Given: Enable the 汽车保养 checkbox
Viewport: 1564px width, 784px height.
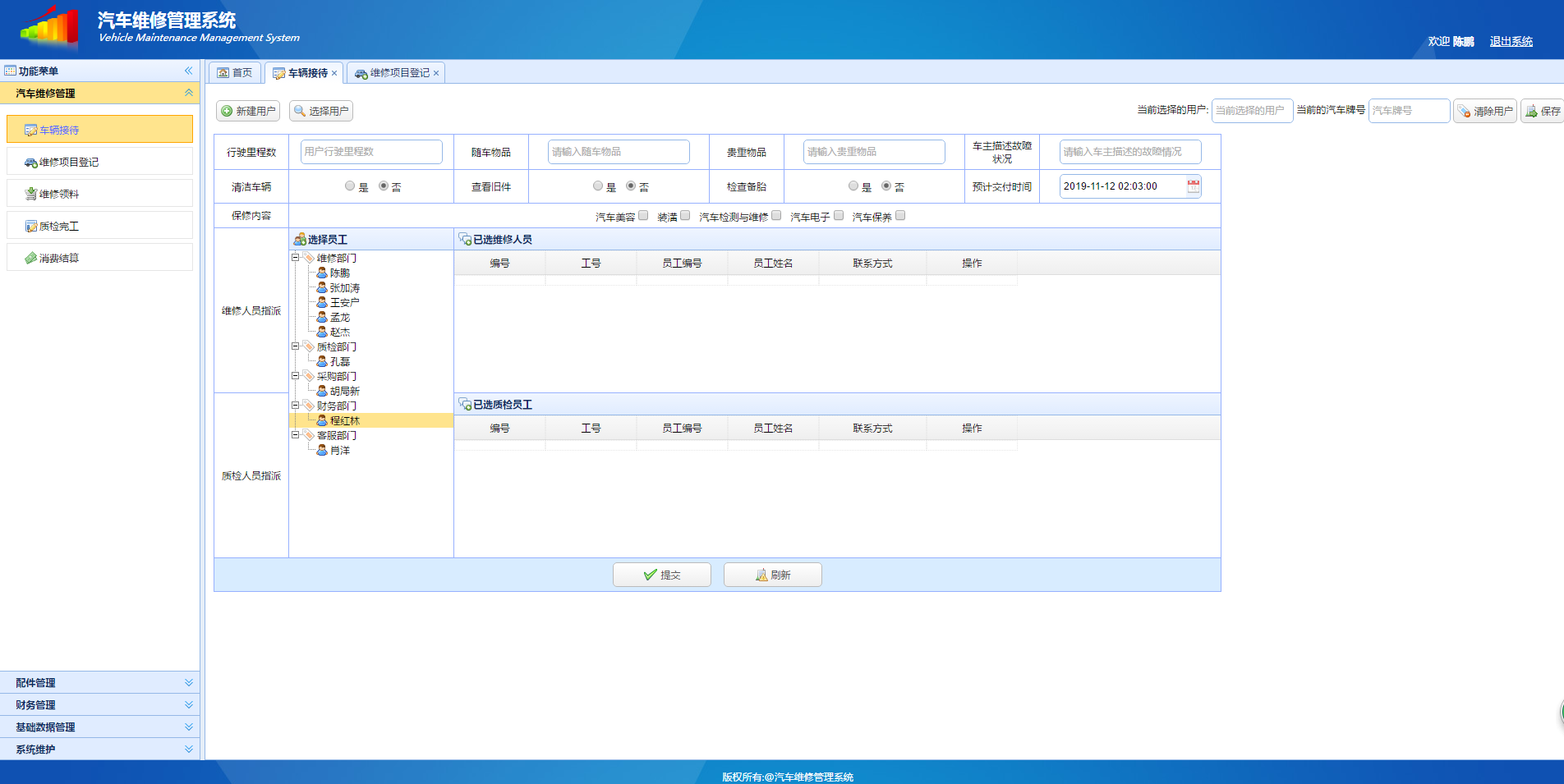Looking at the screenshot, I should click(x=900, y=216).
